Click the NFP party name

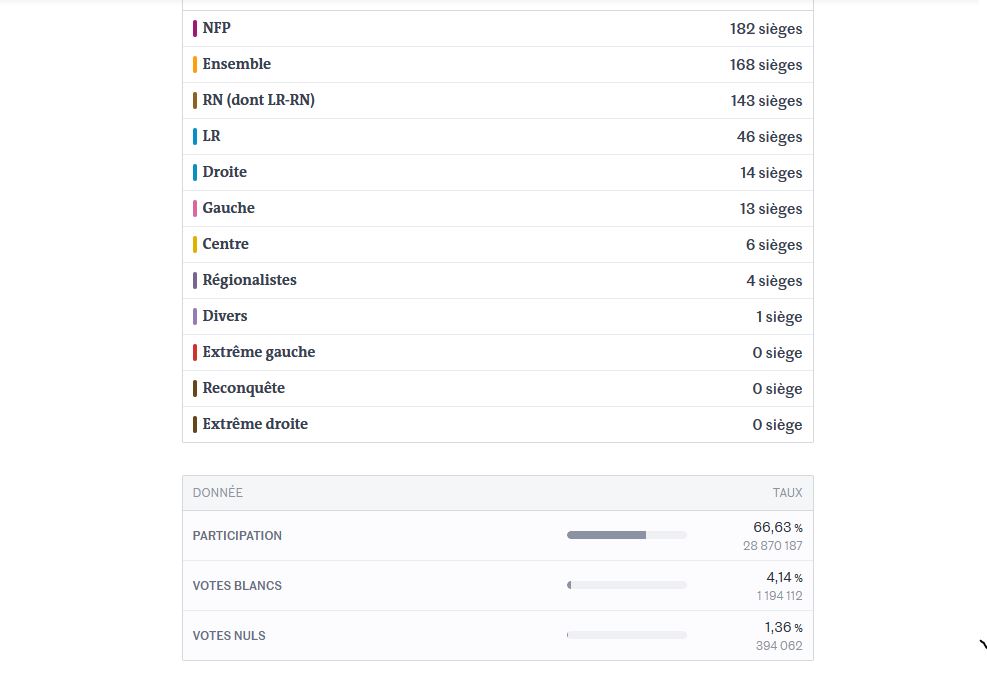pyautogui.click(x=216, y=28)
